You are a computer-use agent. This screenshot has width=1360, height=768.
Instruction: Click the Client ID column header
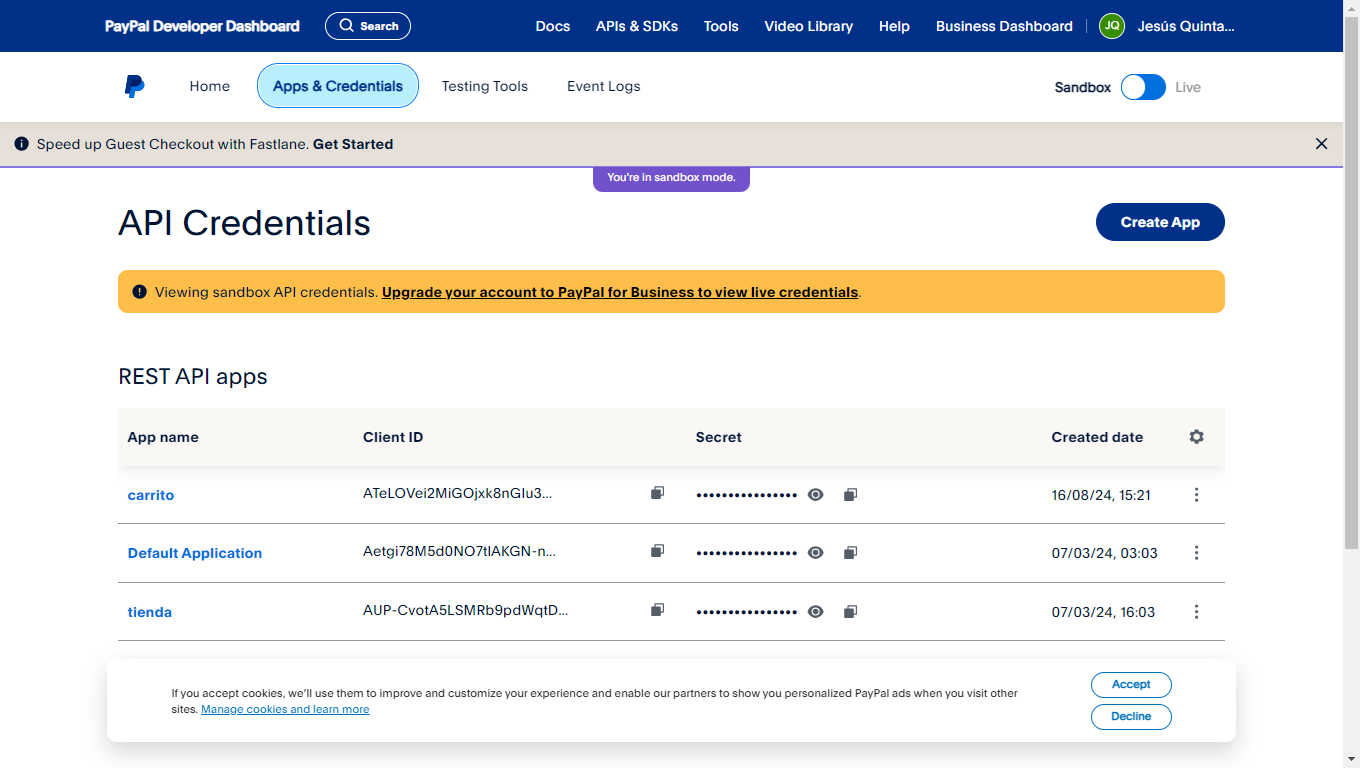click(393, 437)
